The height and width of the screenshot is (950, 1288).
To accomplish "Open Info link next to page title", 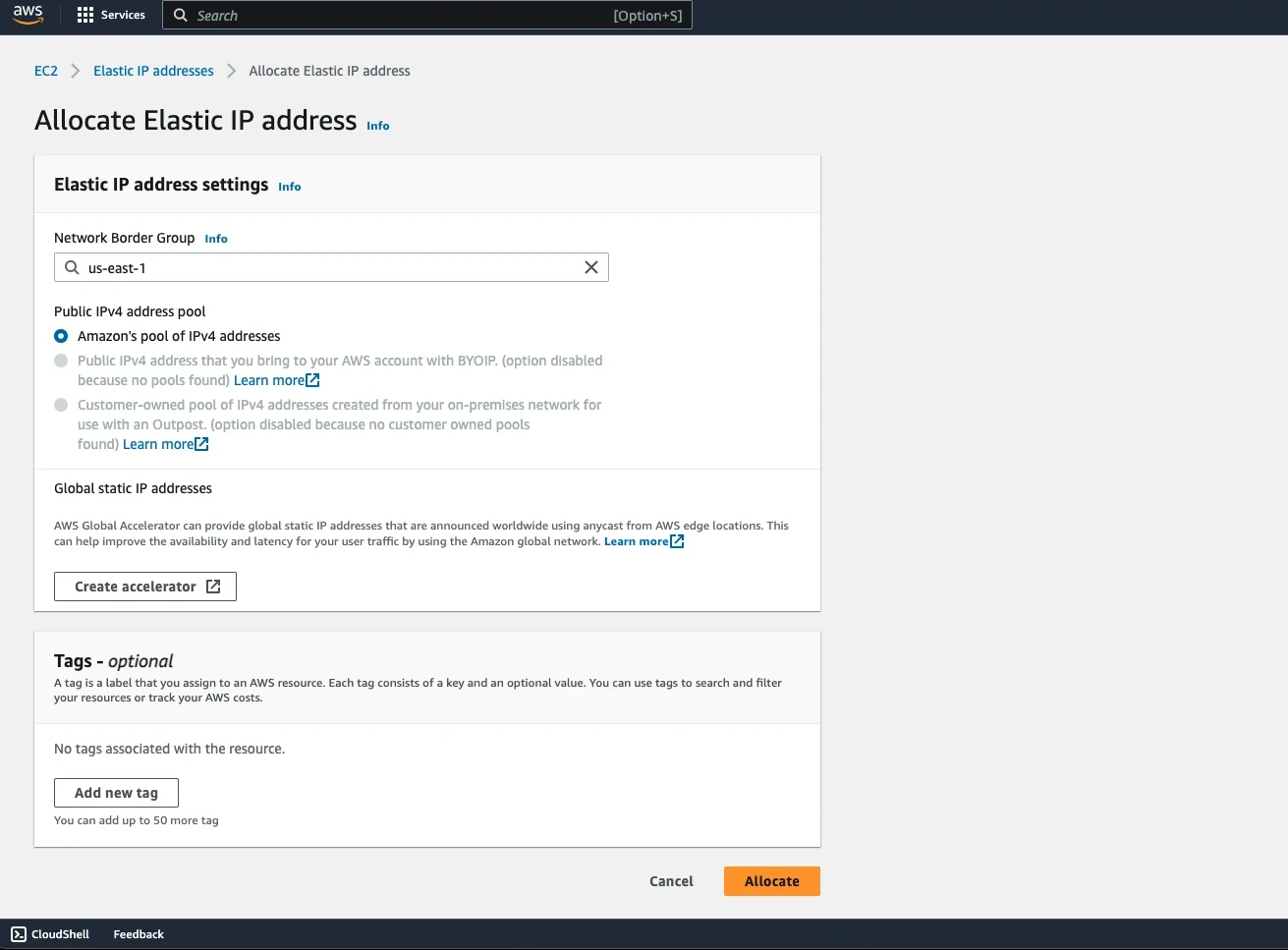I will 378,126.
